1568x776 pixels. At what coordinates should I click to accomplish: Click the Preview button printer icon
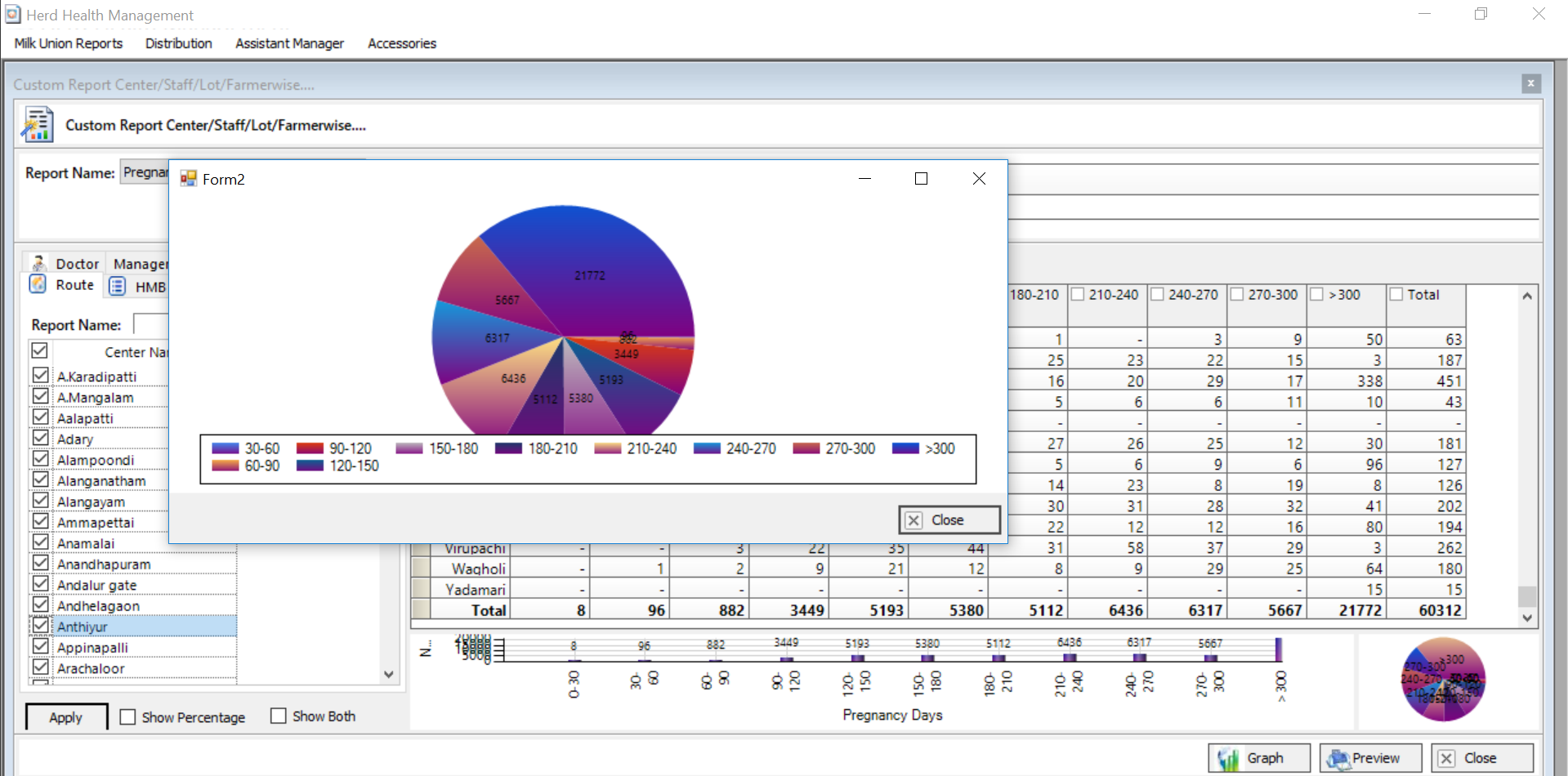[x=1338, y=759]
